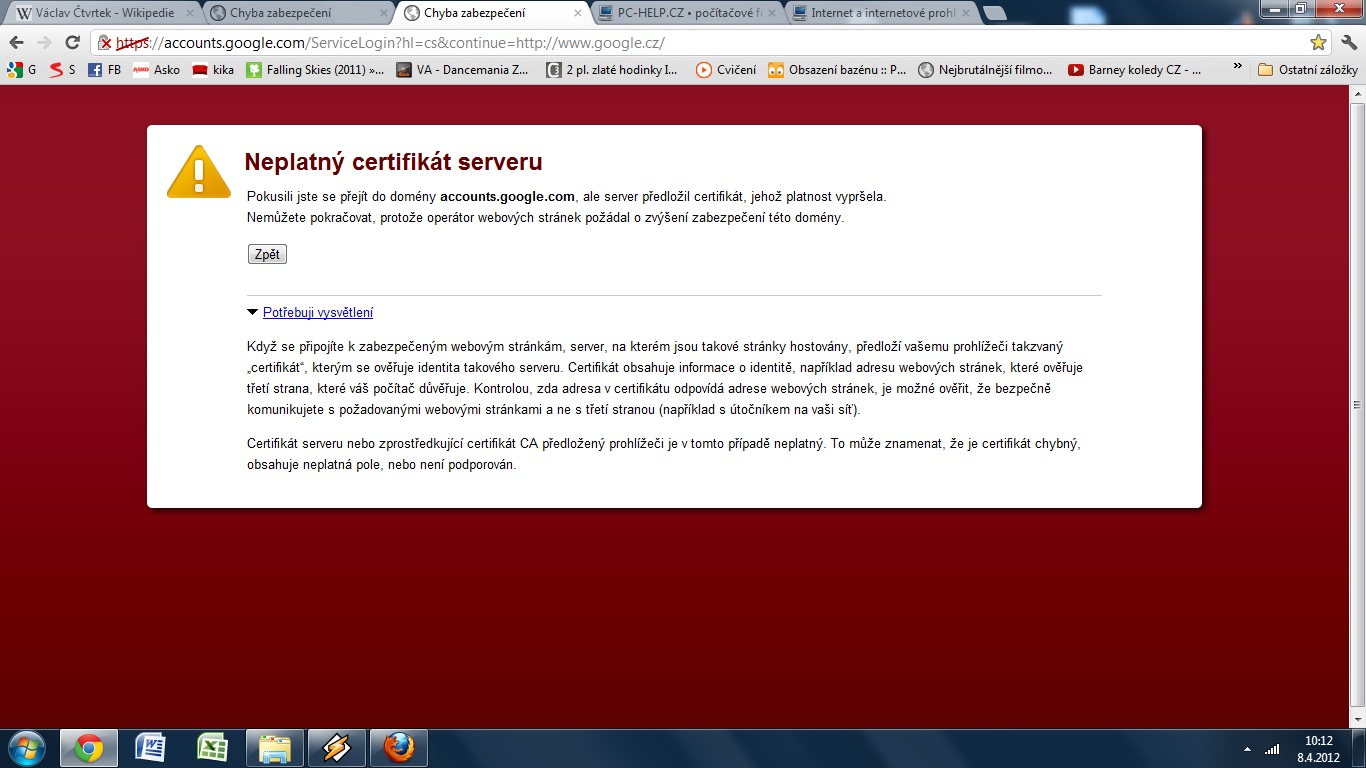Open the Asko bookmark
This screenshot has width=1366, height=768.
pyautogui.click(x=156, y=70)
